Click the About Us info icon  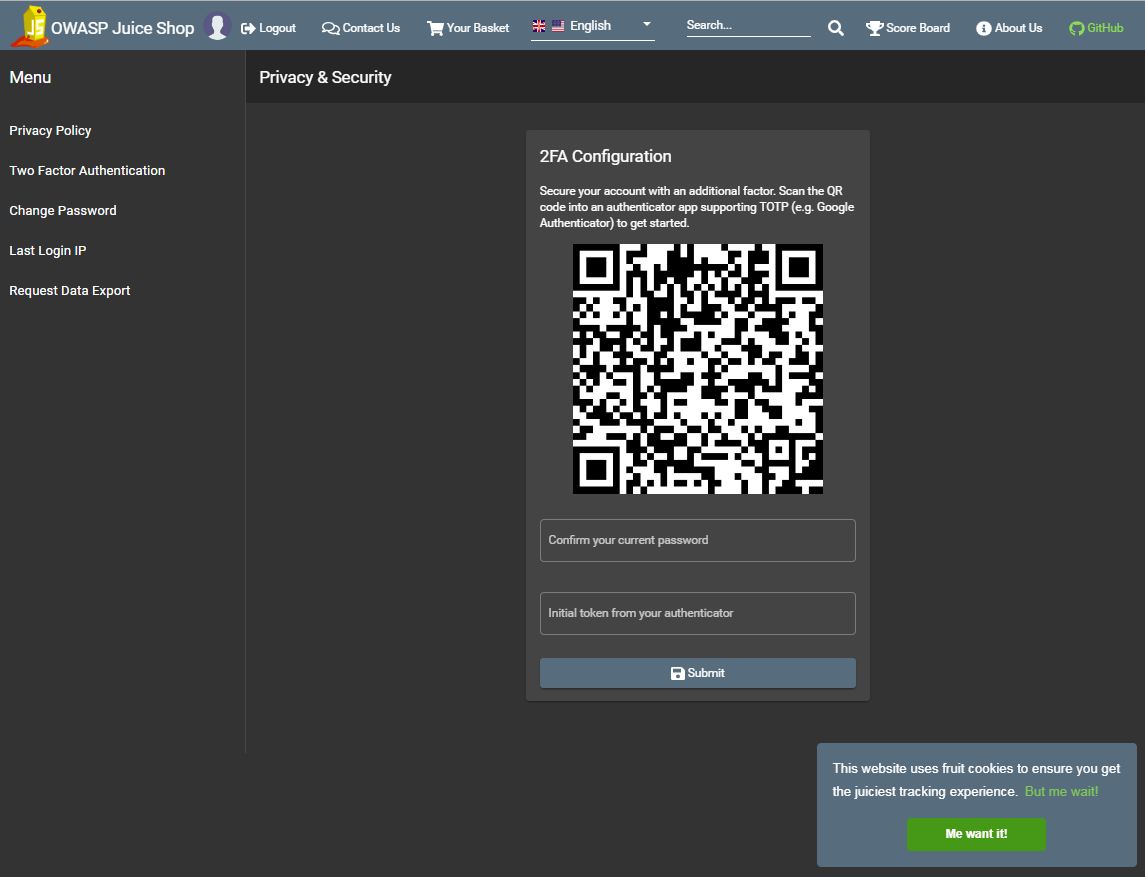pyautogui.click(x=984, y=28)
